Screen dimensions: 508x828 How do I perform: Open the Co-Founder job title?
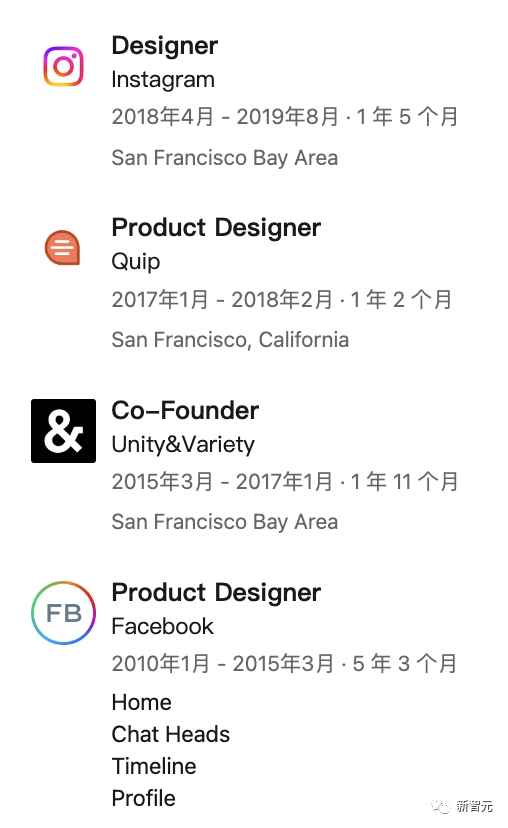click(x=185, y=410)
